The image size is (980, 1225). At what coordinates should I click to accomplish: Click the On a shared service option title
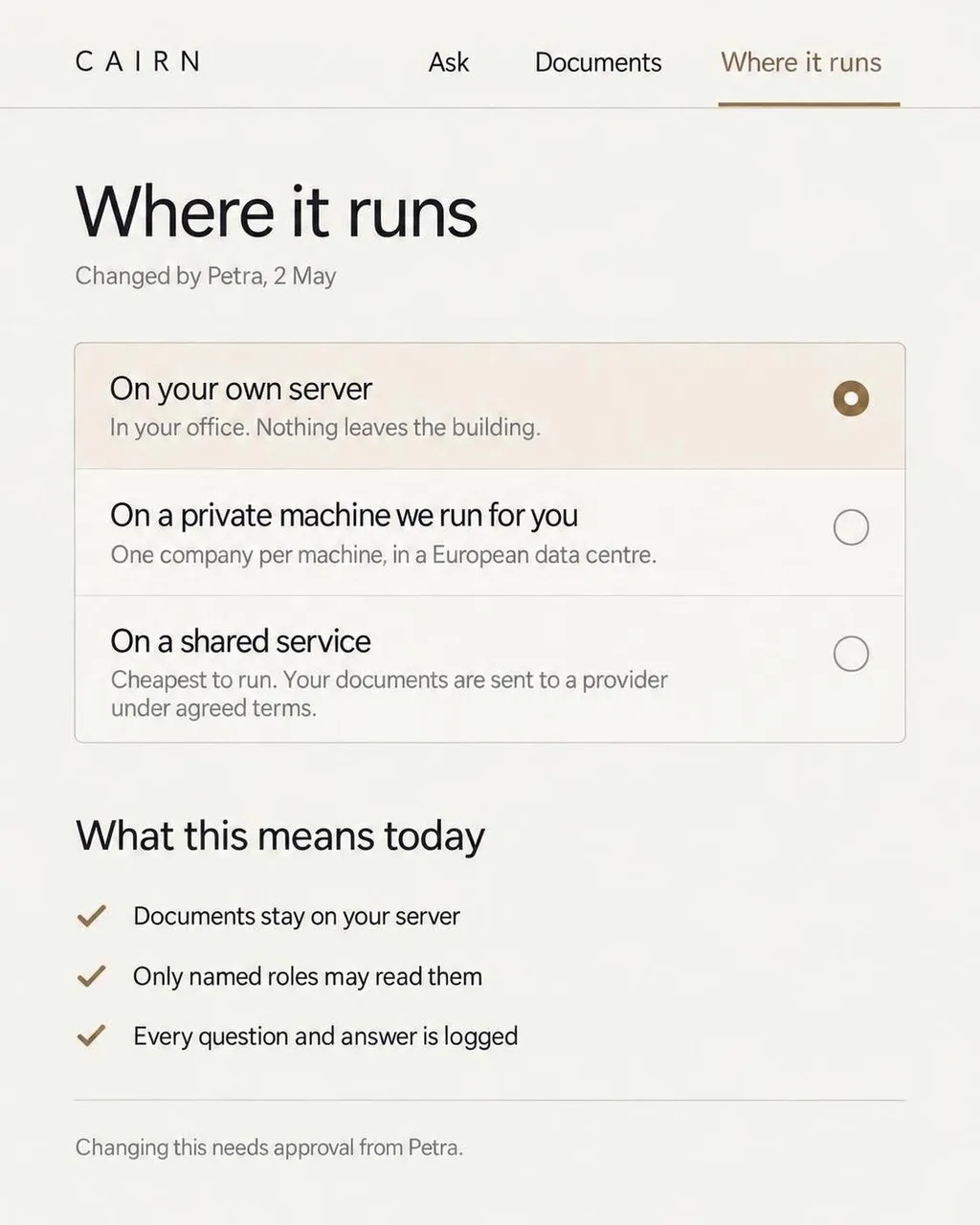(241, 641)
